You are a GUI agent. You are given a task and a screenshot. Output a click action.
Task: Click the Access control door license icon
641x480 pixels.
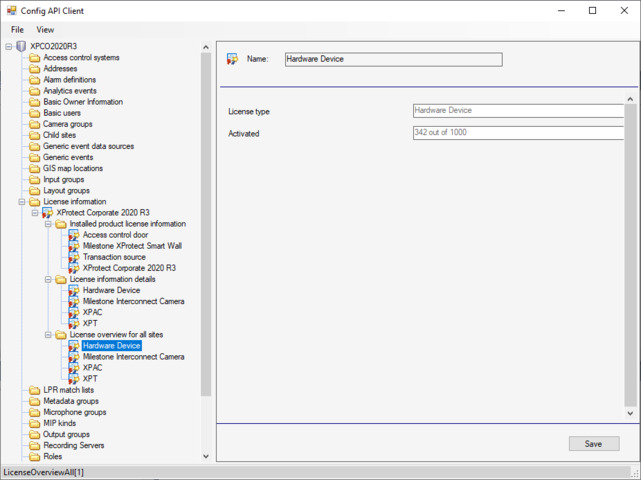point(74,235)
